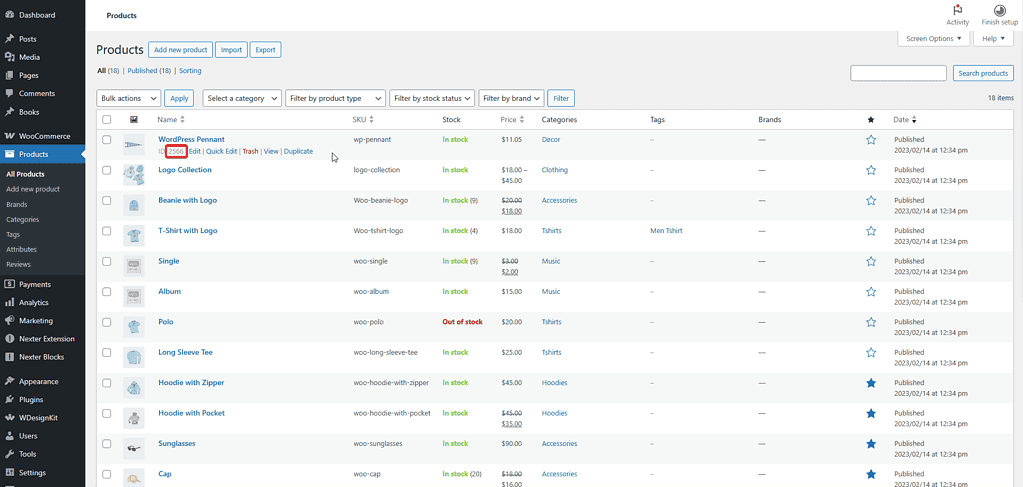The height and width of the screenshot is (487, 1023).
Task: Move WordPress Pennant to Trash
Action: [251, 151]
